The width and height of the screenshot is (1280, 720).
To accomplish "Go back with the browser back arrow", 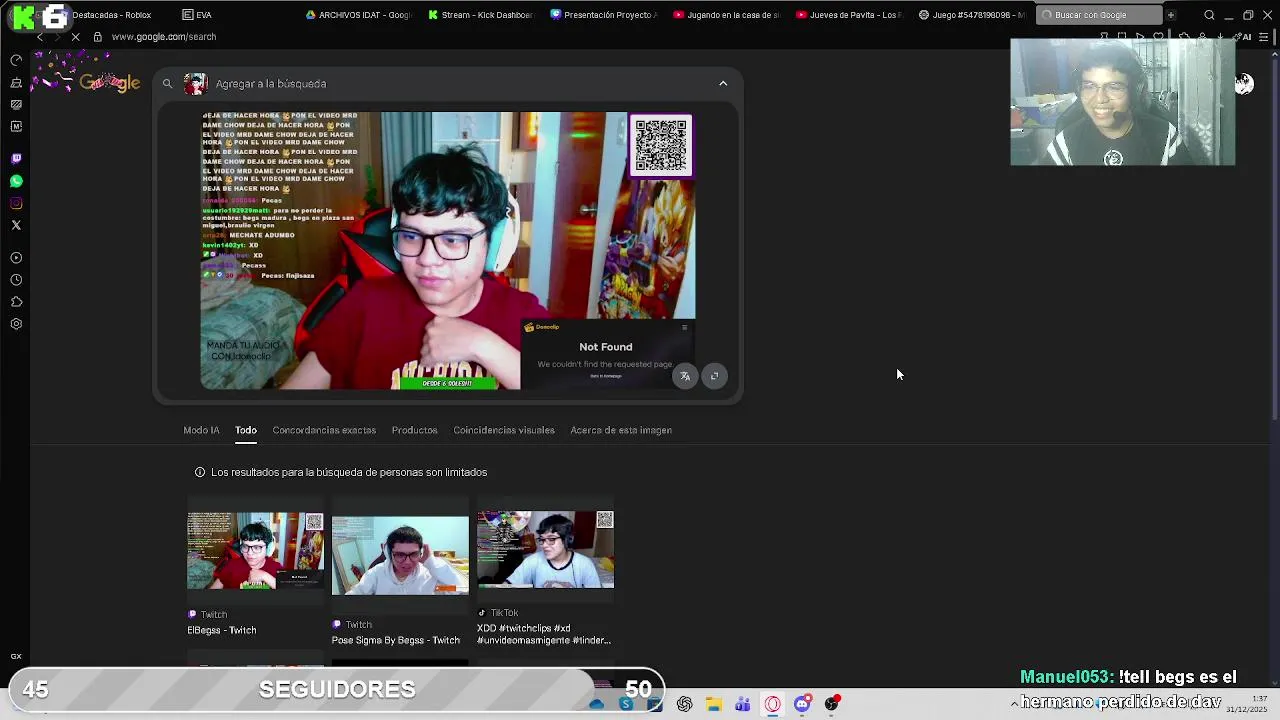I will (x=40, y=37).
